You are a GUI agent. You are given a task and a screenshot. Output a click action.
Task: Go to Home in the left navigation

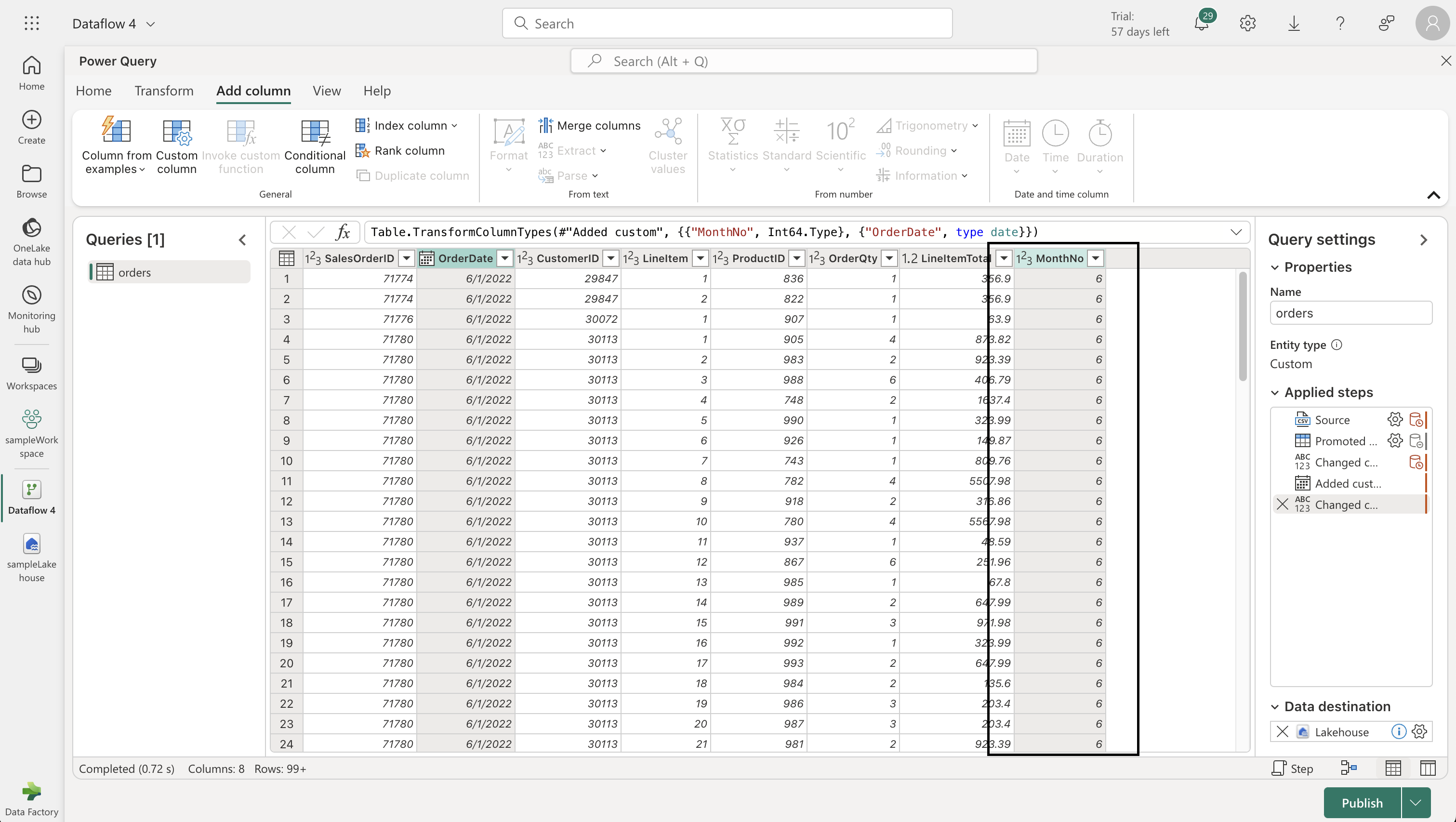[x=32, y=73]
